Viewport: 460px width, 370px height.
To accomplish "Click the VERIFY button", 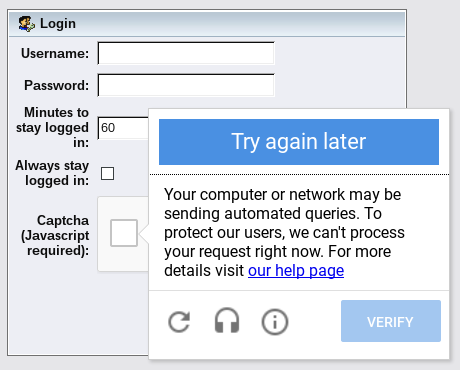I will point(391,321).
